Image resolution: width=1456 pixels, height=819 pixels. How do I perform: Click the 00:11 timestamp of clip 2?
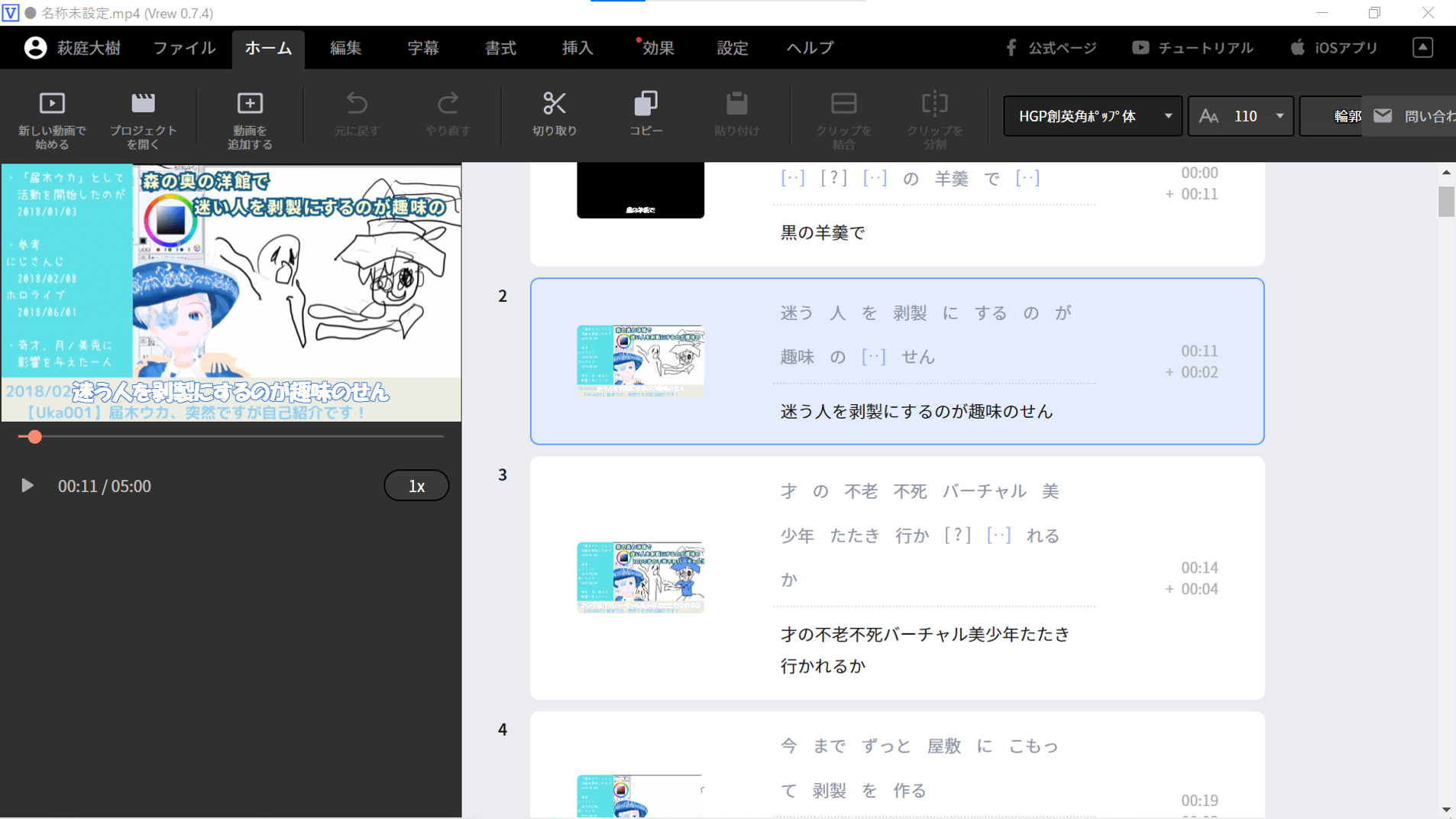click(1199, 351)
